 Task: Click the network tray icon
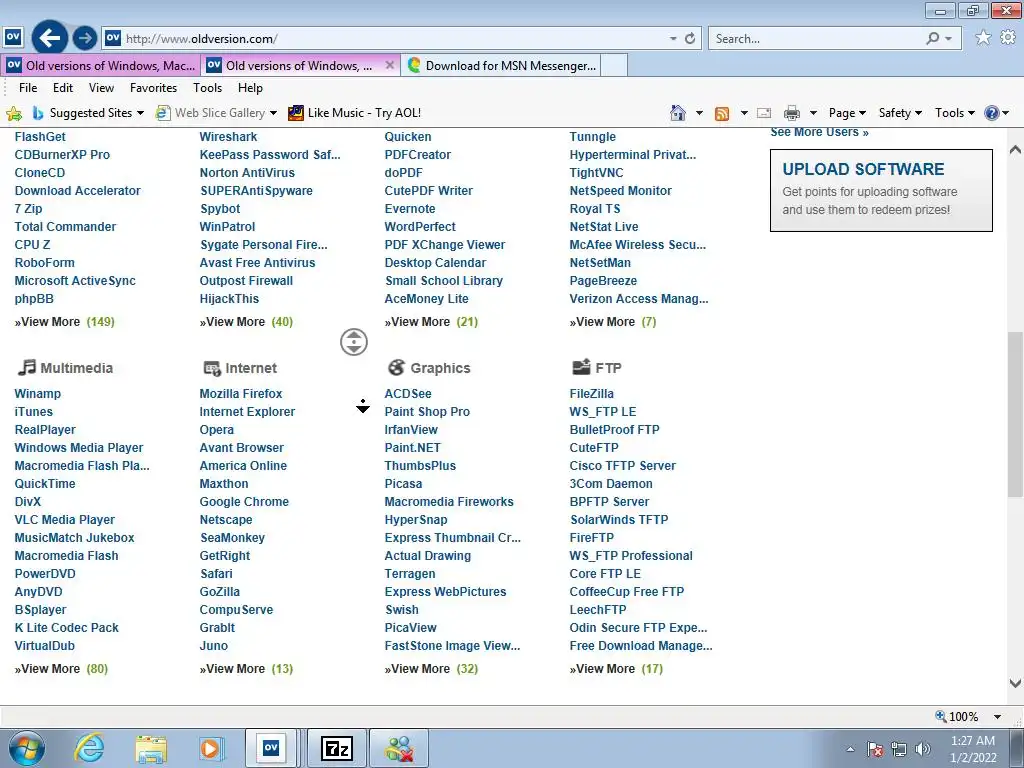click(x=899, y=749)
